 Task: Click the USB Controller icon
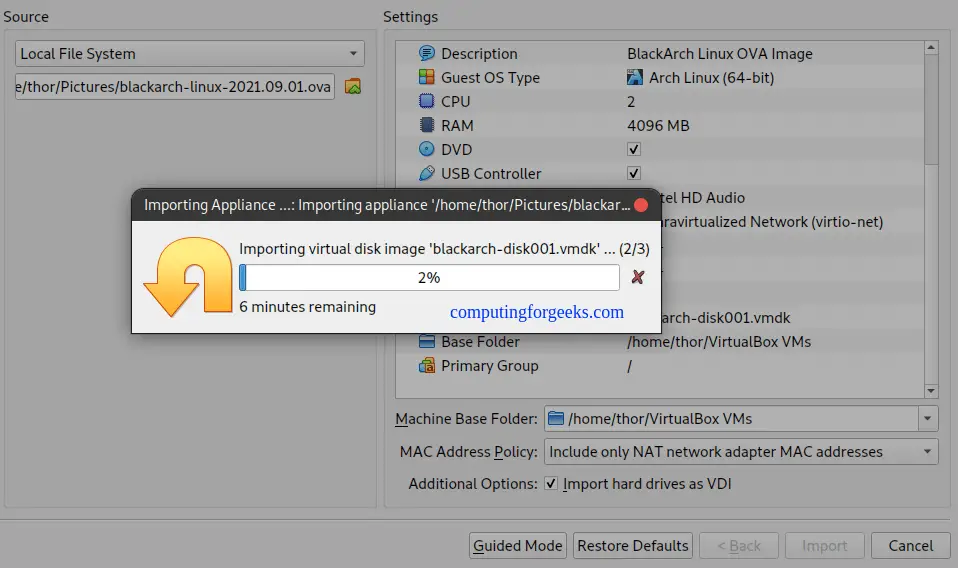tap(426, 173)
